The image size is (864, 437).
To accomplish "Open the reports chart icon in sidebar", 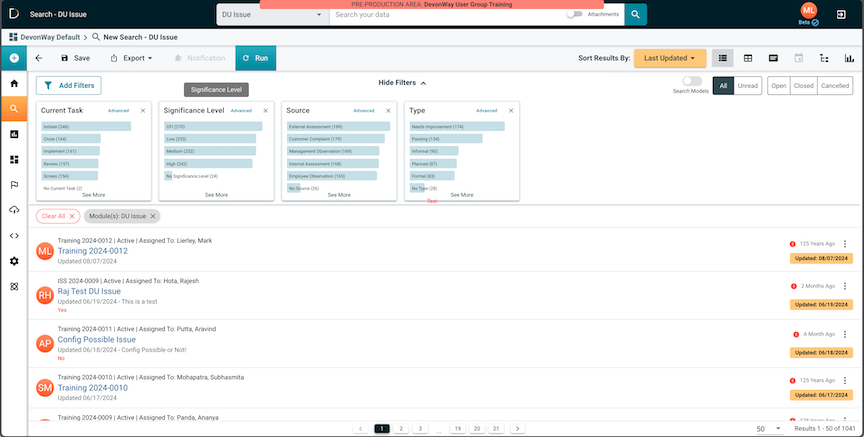I will (14, 134).
